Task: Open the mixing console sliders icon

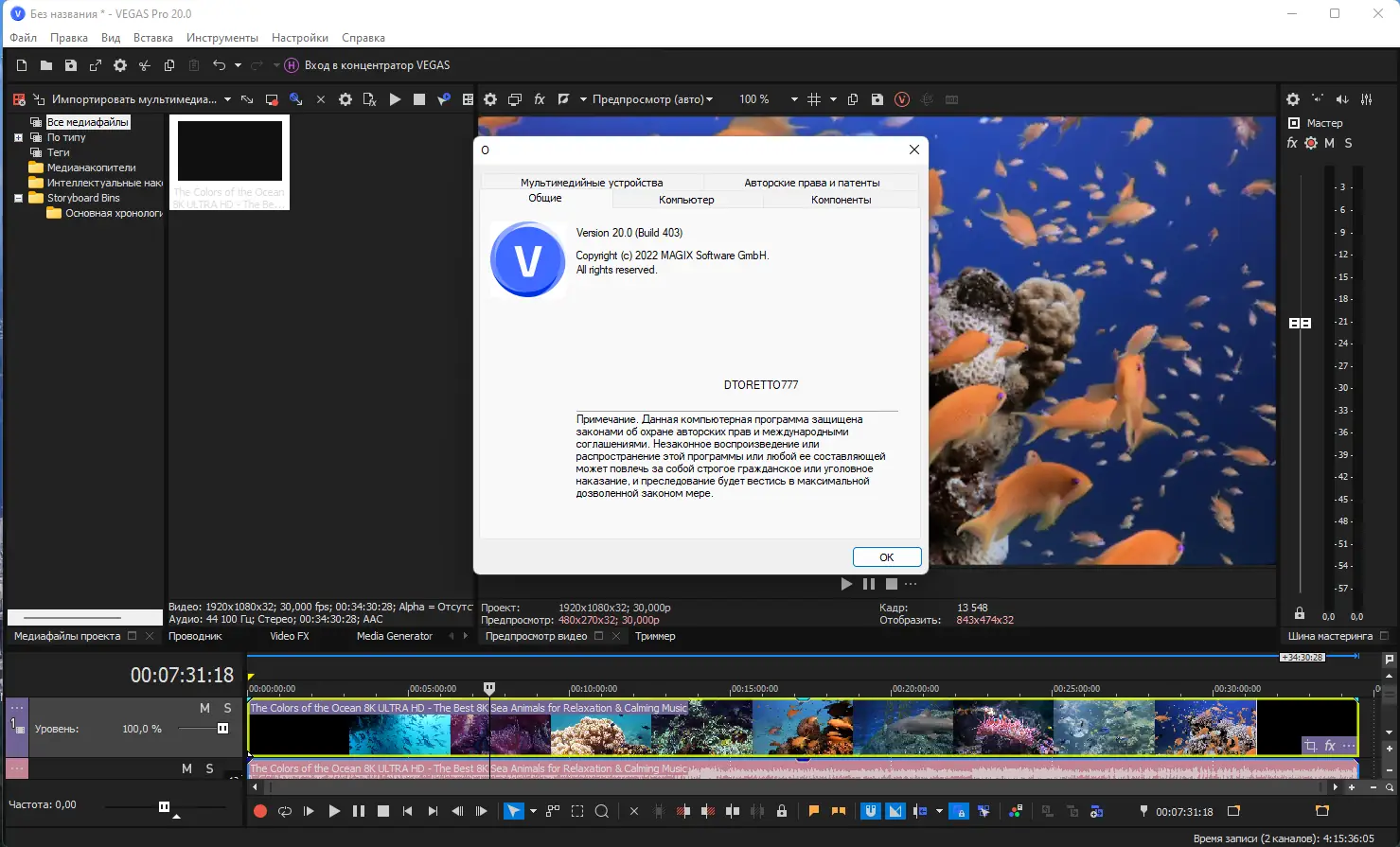Action: (x=1367, y=99)
